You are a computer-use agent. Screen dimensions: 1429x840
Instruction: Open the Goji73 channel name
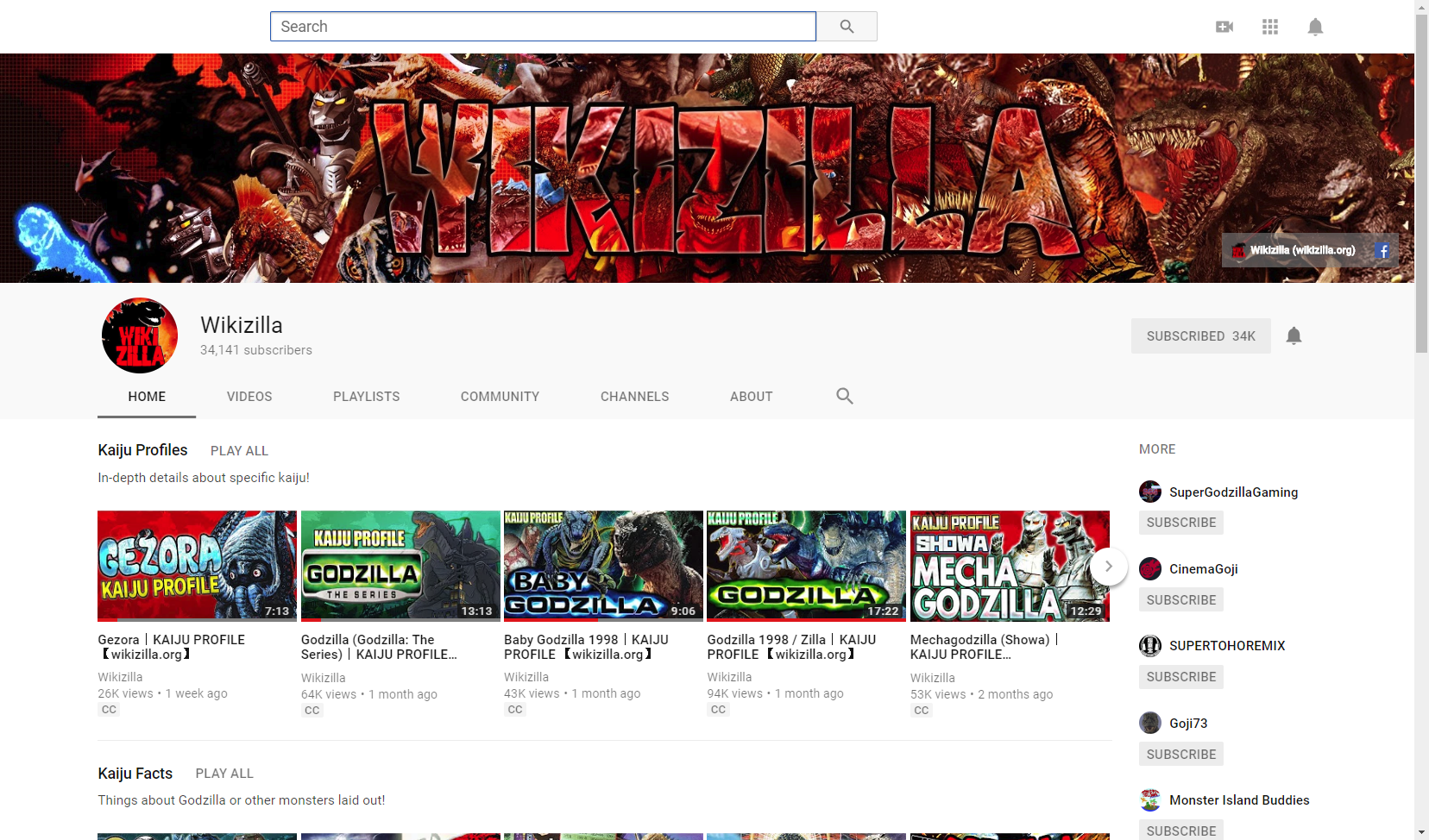pyautogui.click(x=1188, y=723)
